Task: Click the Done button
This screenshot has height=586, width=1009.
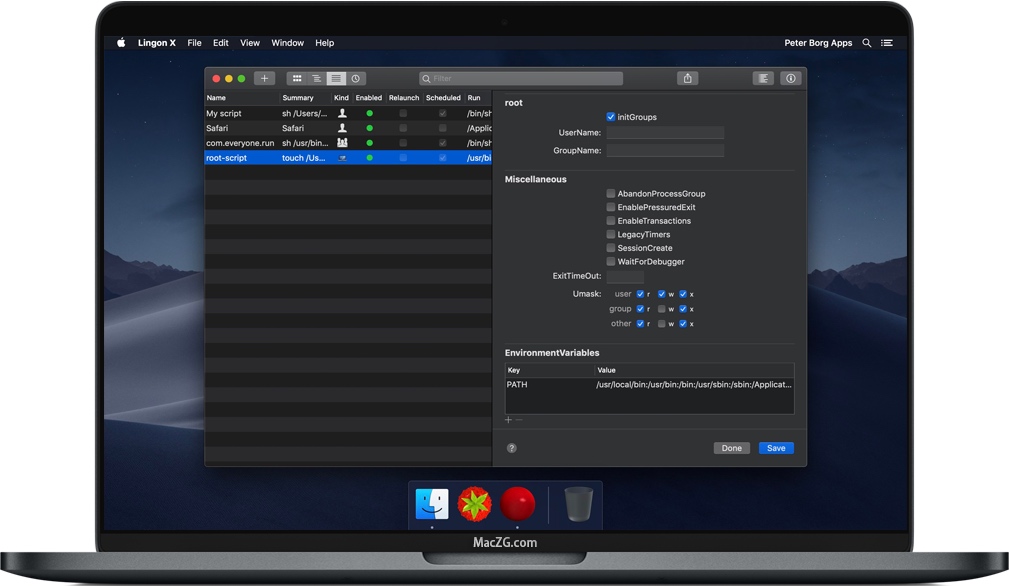Action: [x=732, y=448]
